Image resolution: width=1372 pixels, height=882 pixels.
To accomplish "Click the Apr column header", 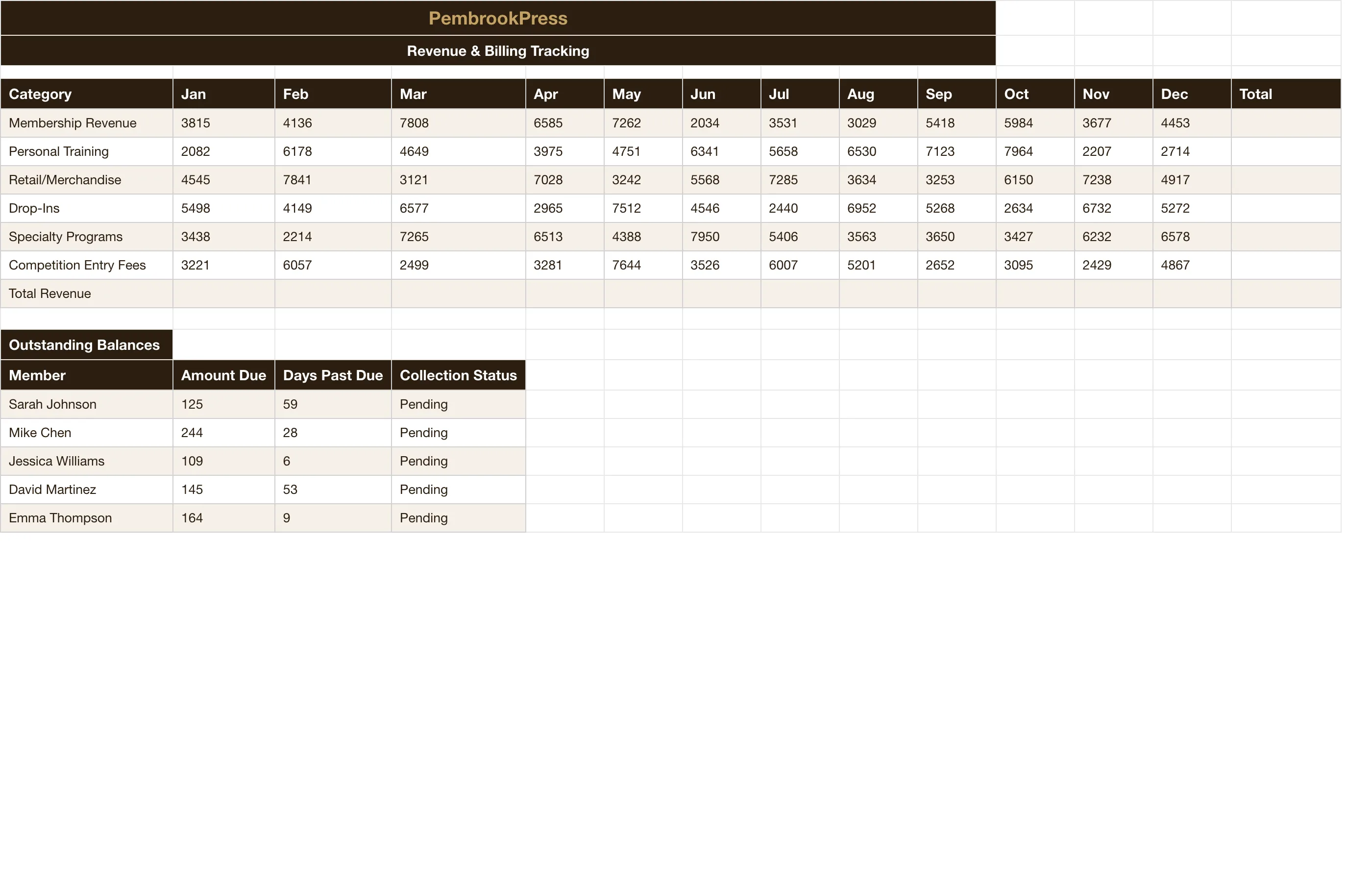I will 564,94.
